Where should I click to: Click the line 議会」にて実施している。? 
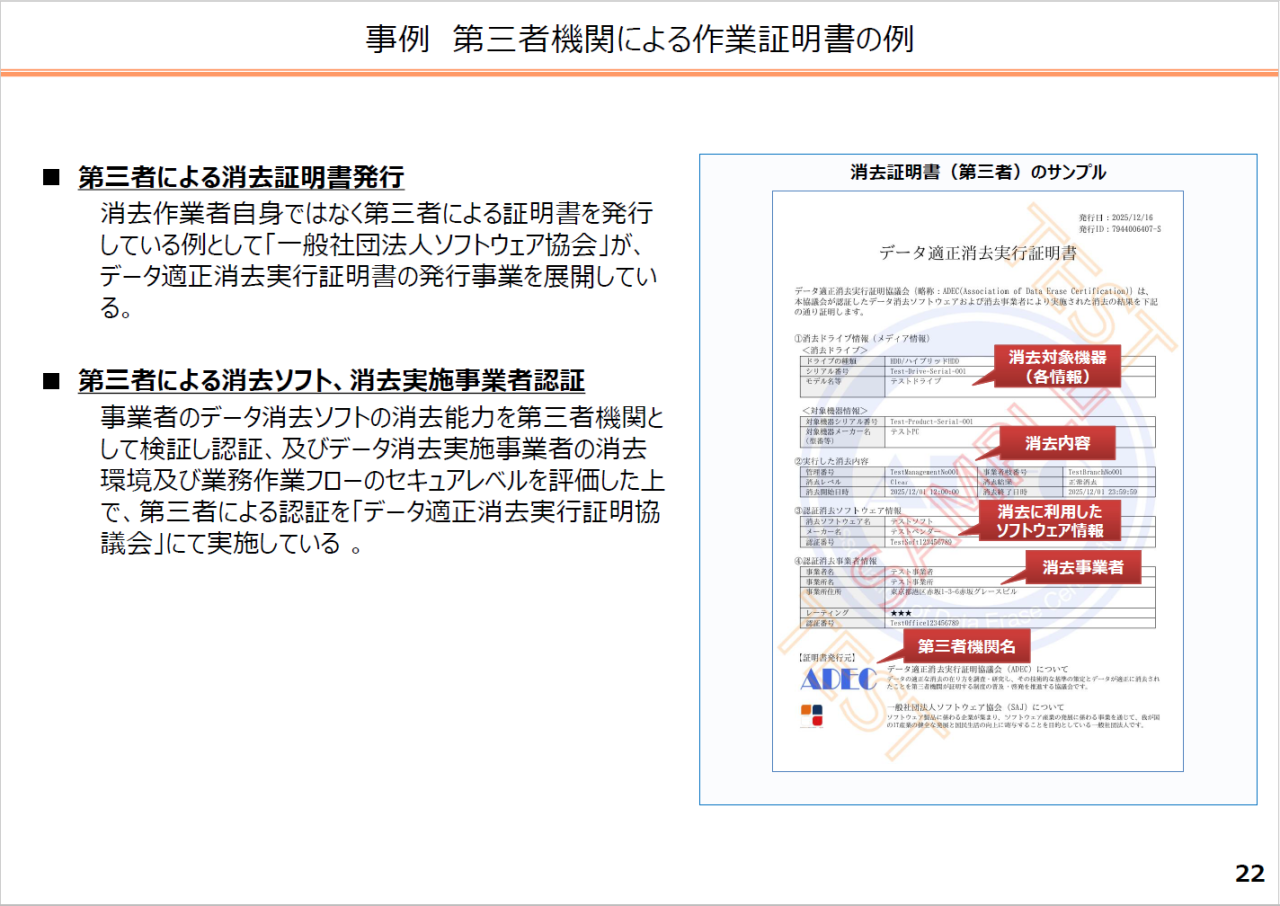[x=230, y=545]
